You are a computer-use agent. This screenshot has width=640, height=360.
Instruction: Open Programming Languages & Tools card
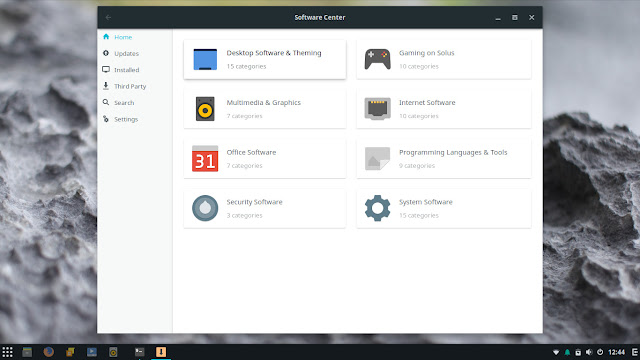[444, 159]
